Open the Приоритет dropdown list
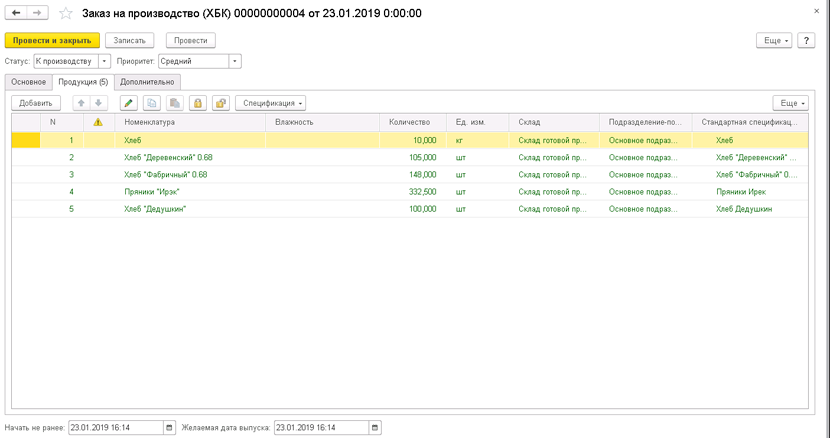This screenshot has height=438, width=830. click(x=235, y=61)
